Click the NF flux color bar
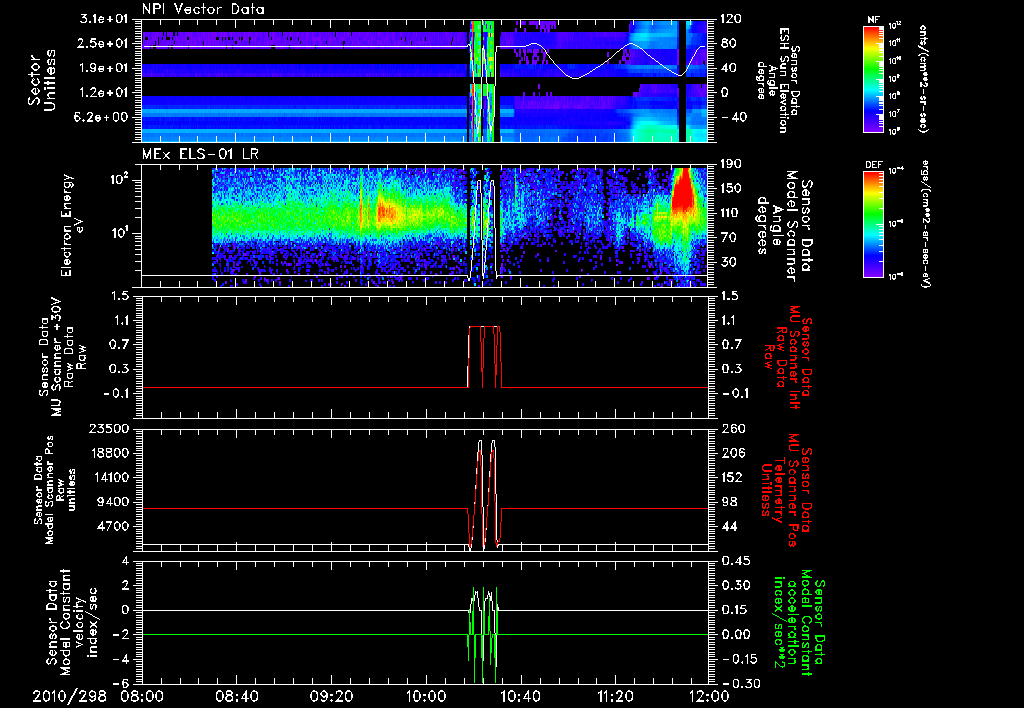Image resolution: width=1024 pixels, height=708 pixels. [874, 78]
